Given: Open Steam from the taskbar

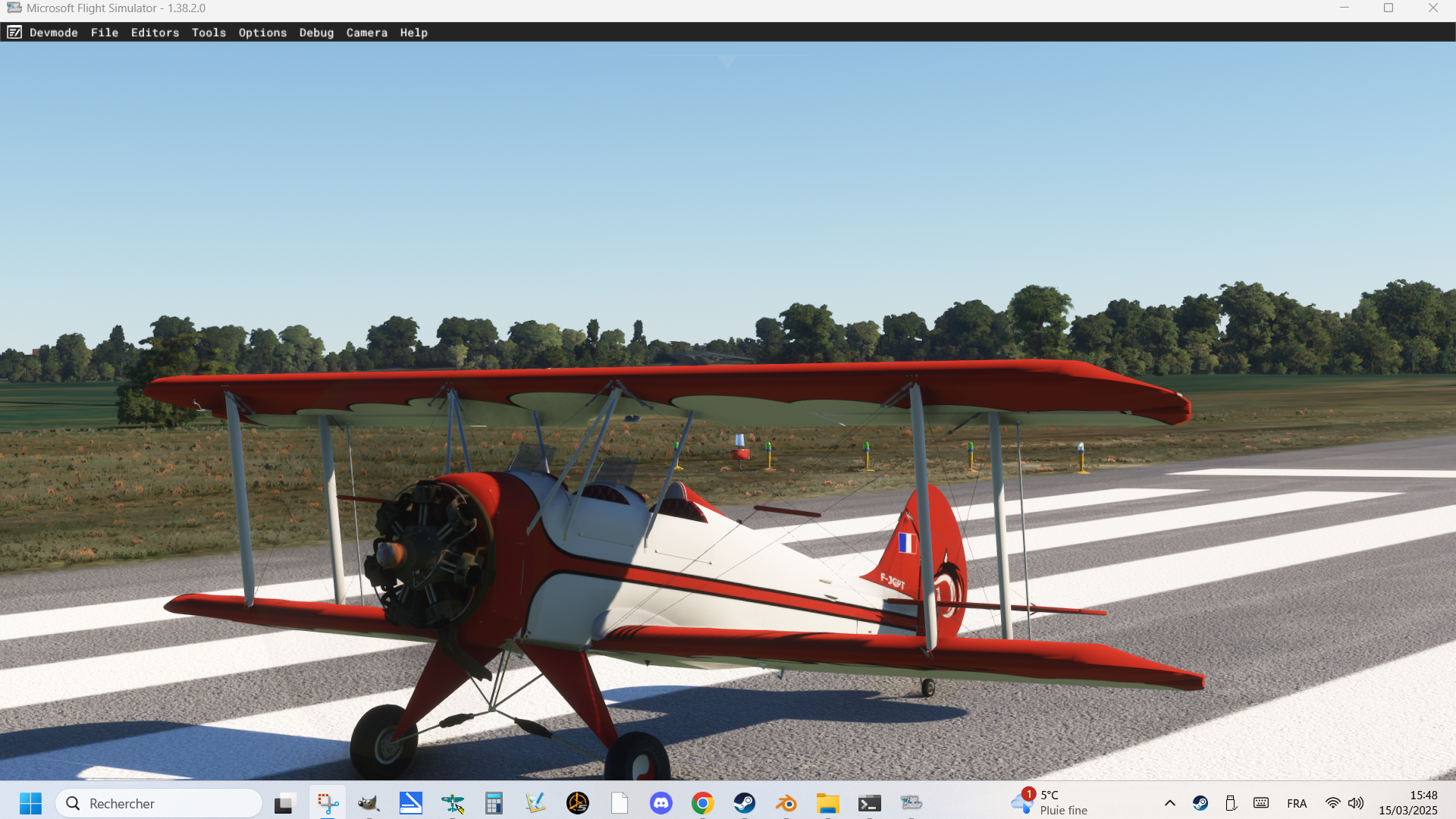Looking at the screenshot, I should (x=745, y=803).
